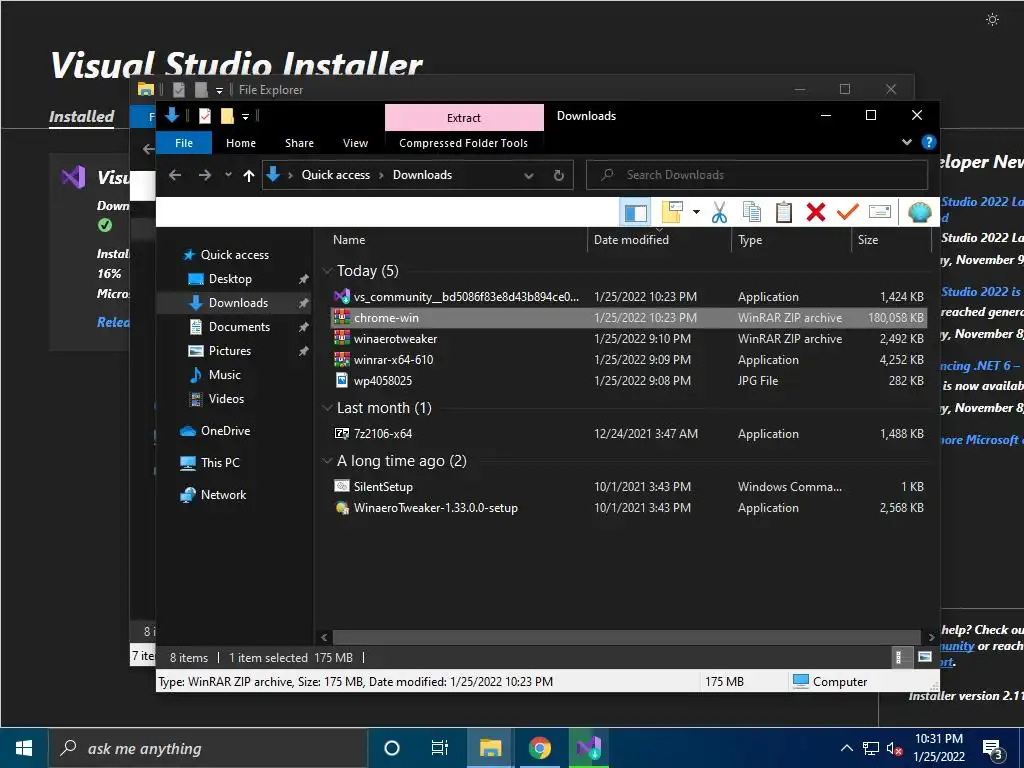Toggle theme sun icon in Visual Studio Installer
Viewport: 1024px width, 768px height.
pos(992,20)
